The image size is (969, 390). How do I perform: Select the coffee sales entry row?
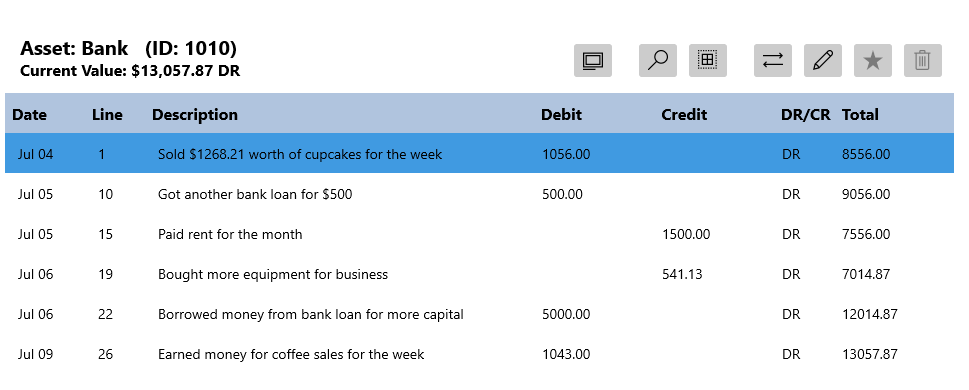(480, 354)
